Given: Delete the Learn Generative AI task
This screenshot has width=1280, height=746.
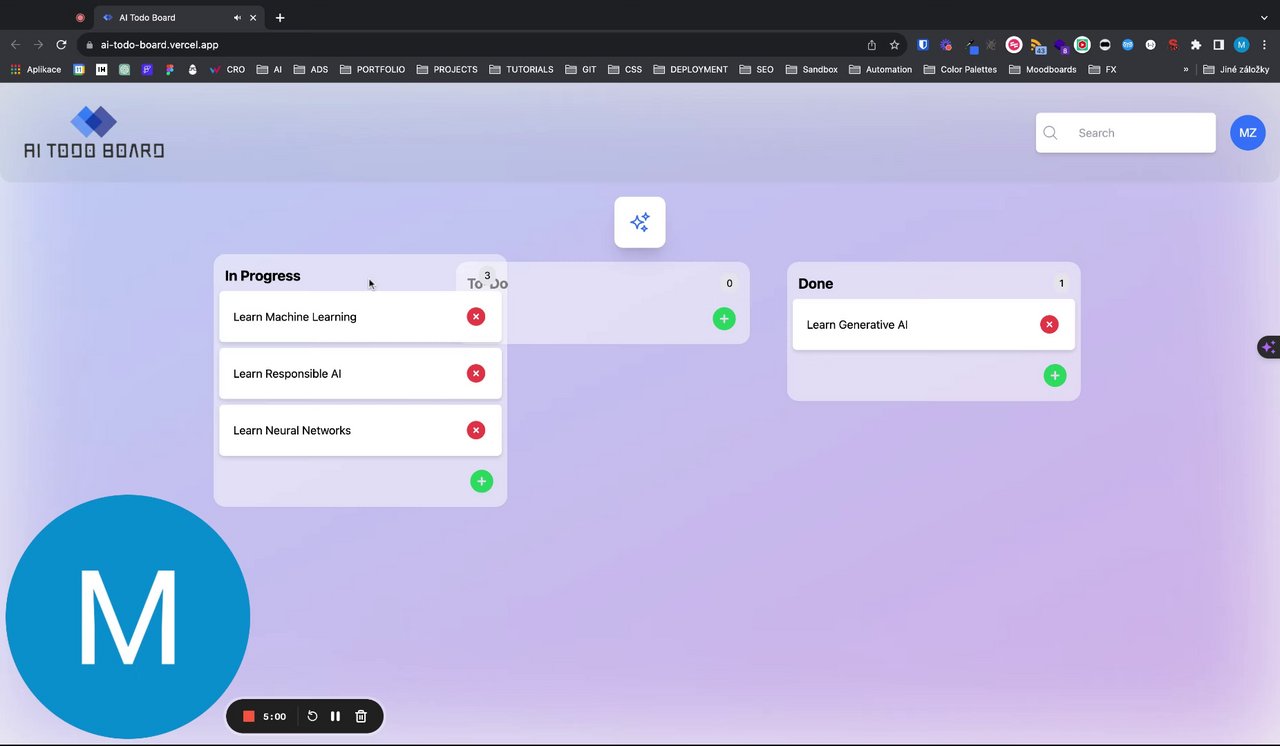Looking at the screenshot, I should click(1049, 324).
